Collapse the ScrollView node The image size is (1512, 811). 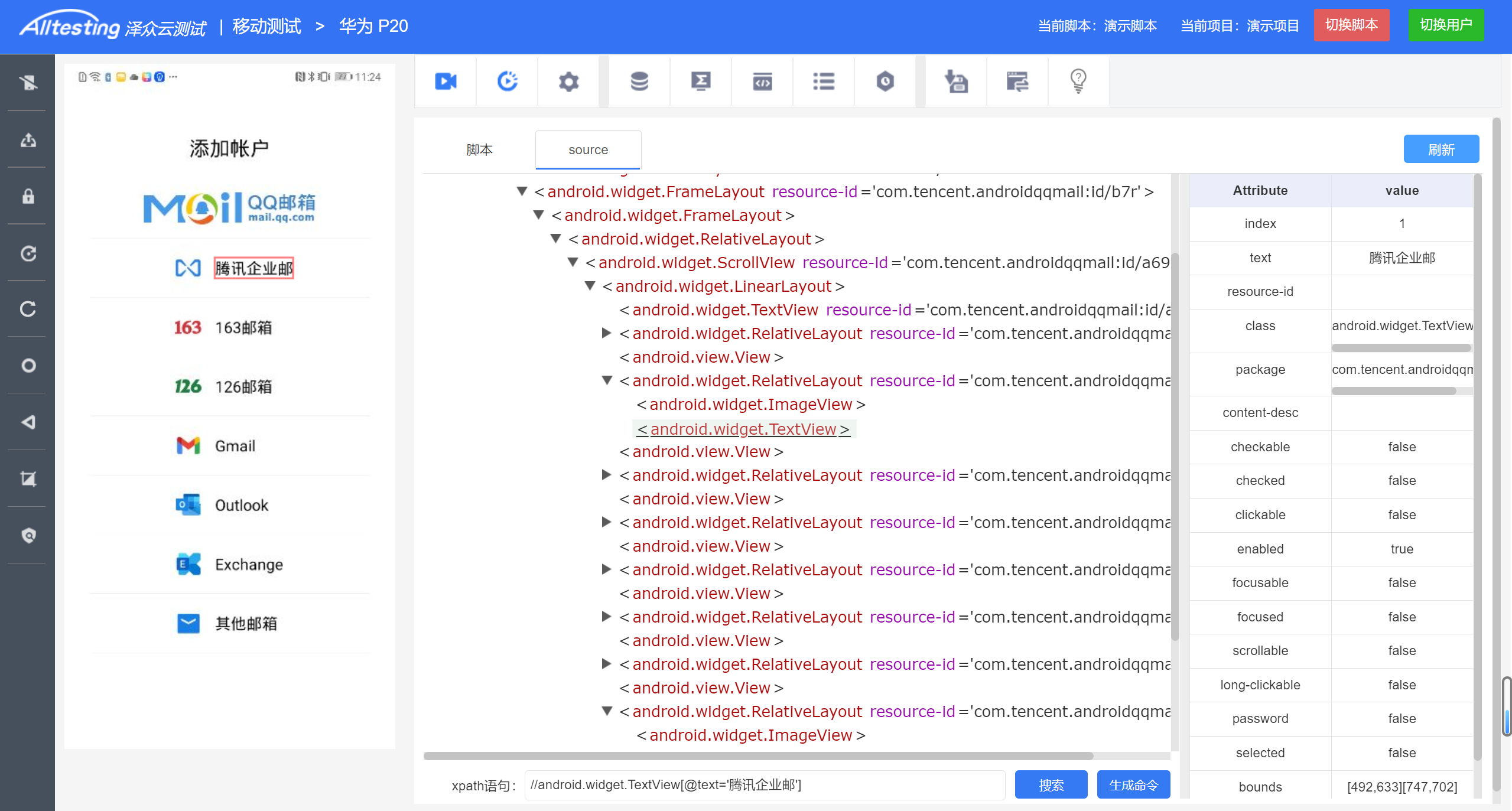[573, 262]
